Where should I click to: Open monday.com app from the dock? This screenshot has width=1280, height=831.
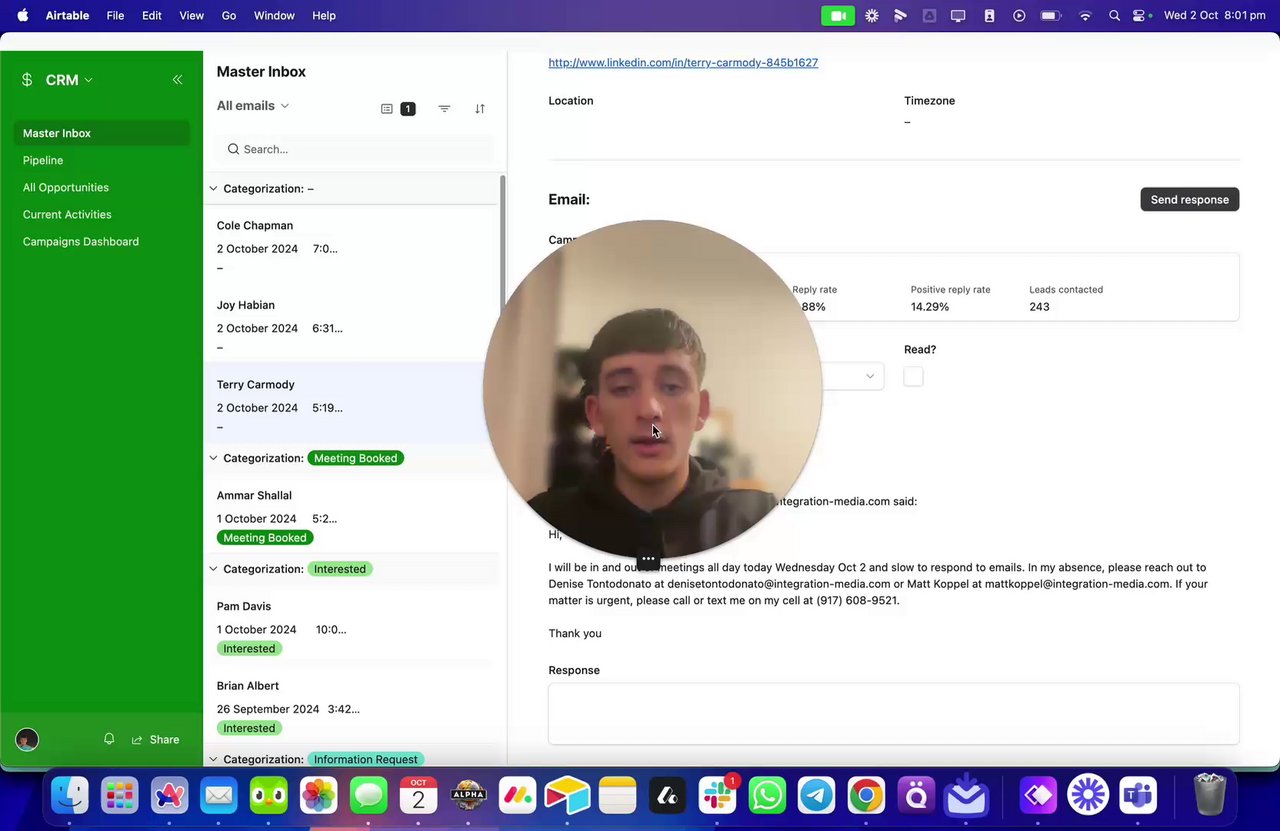pos(517,796)
